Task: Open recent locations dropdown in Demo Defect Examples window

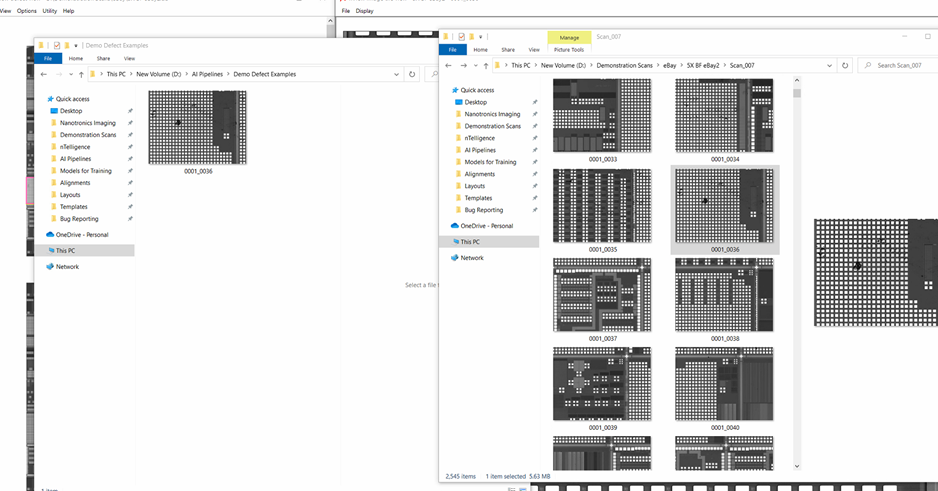Action: [x=70, y=74]
